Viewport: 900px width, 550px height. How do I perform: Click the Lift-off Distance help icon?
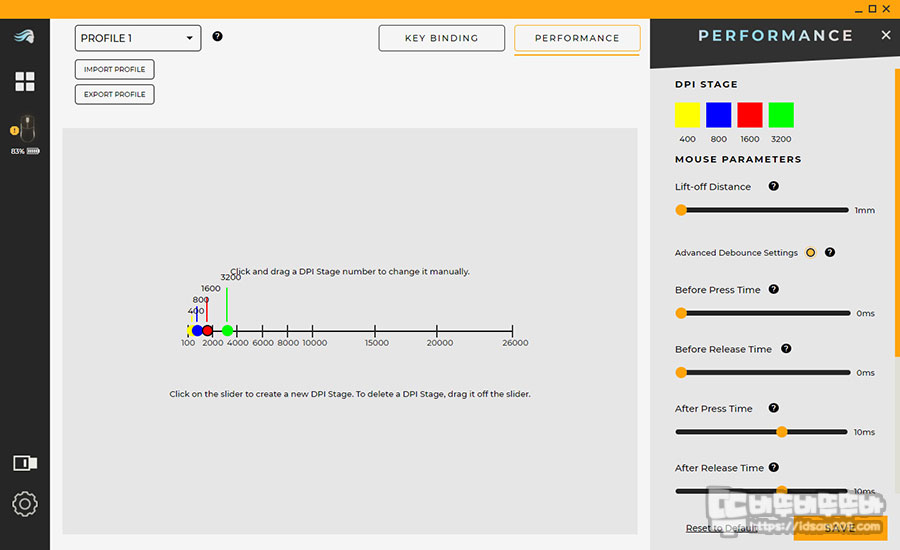point(774,186)
